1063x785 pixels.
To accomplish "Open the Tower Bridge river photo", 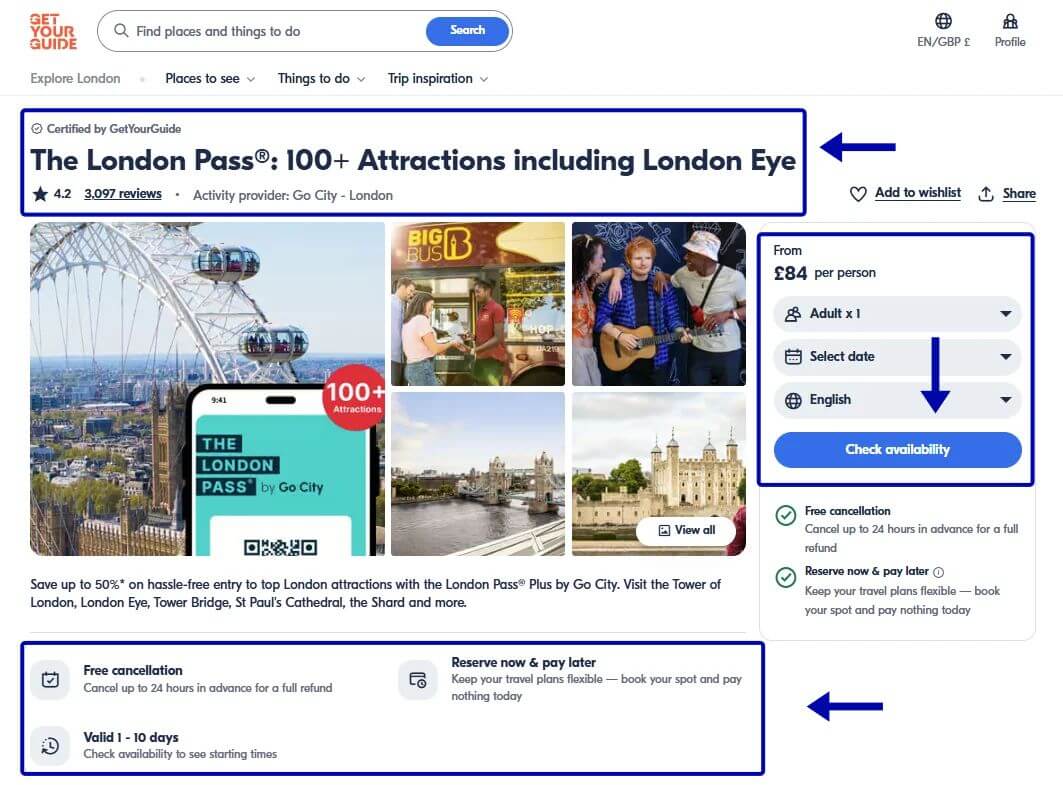I will pos(478,474).
